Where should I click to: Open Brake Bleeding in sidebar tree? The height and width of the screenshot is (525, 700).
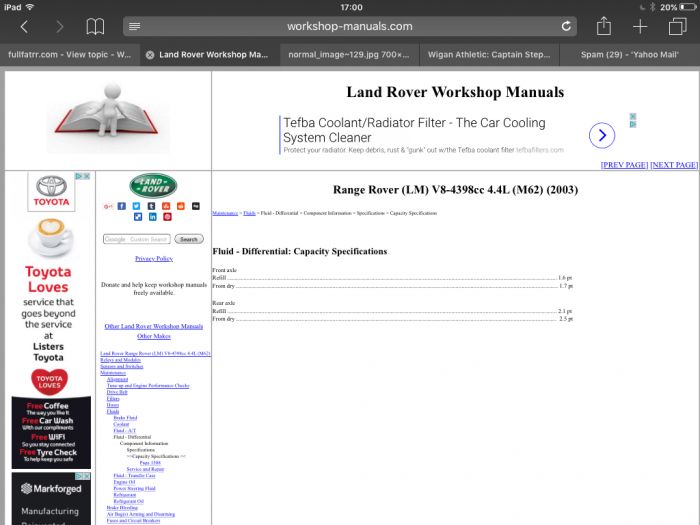pos(122,508)
